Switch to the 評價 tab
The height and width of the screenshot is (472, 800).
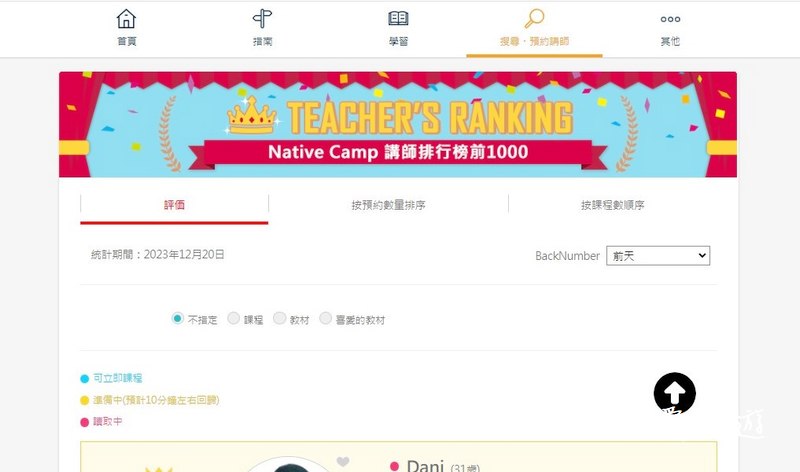(x=174, y=205)
